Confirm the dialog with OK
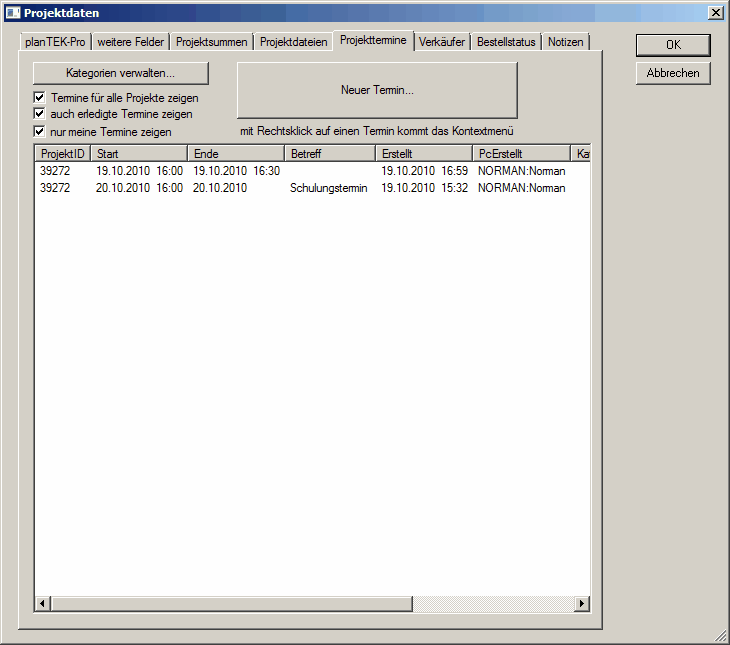 click(673, 45)
